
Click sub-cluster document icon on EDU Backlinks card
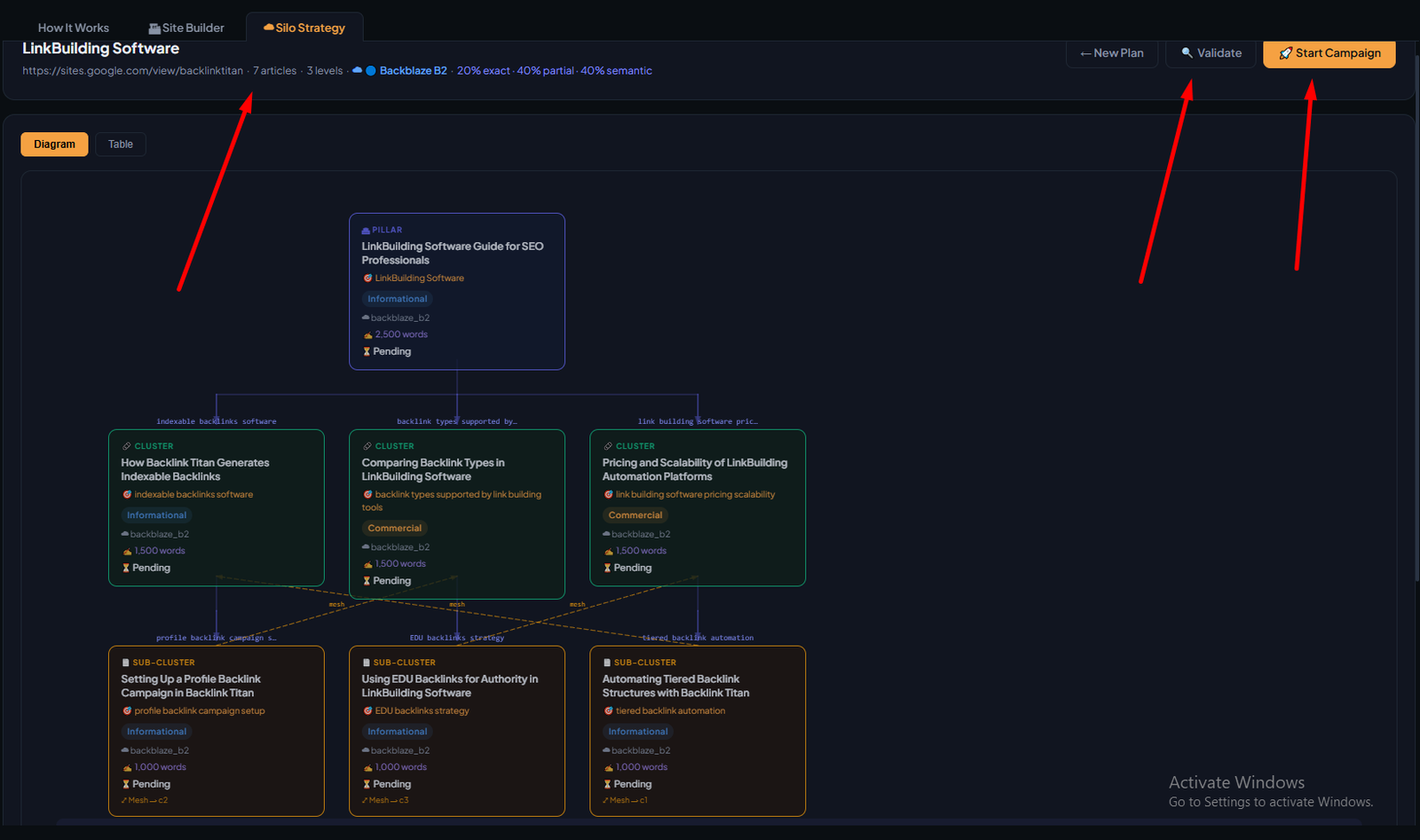click(367, 663)
